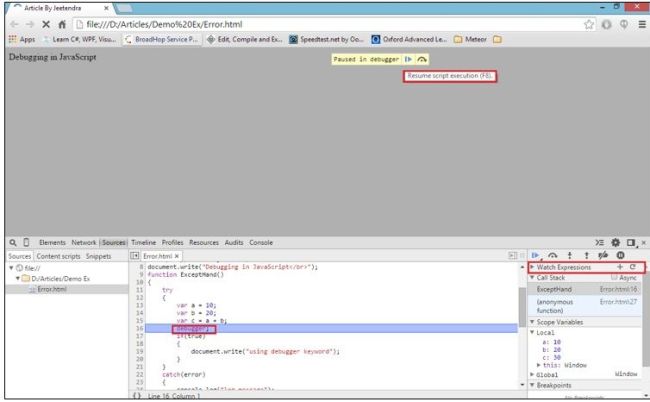Open 'Learn C#, WPF' bookmark

point(79,39)
